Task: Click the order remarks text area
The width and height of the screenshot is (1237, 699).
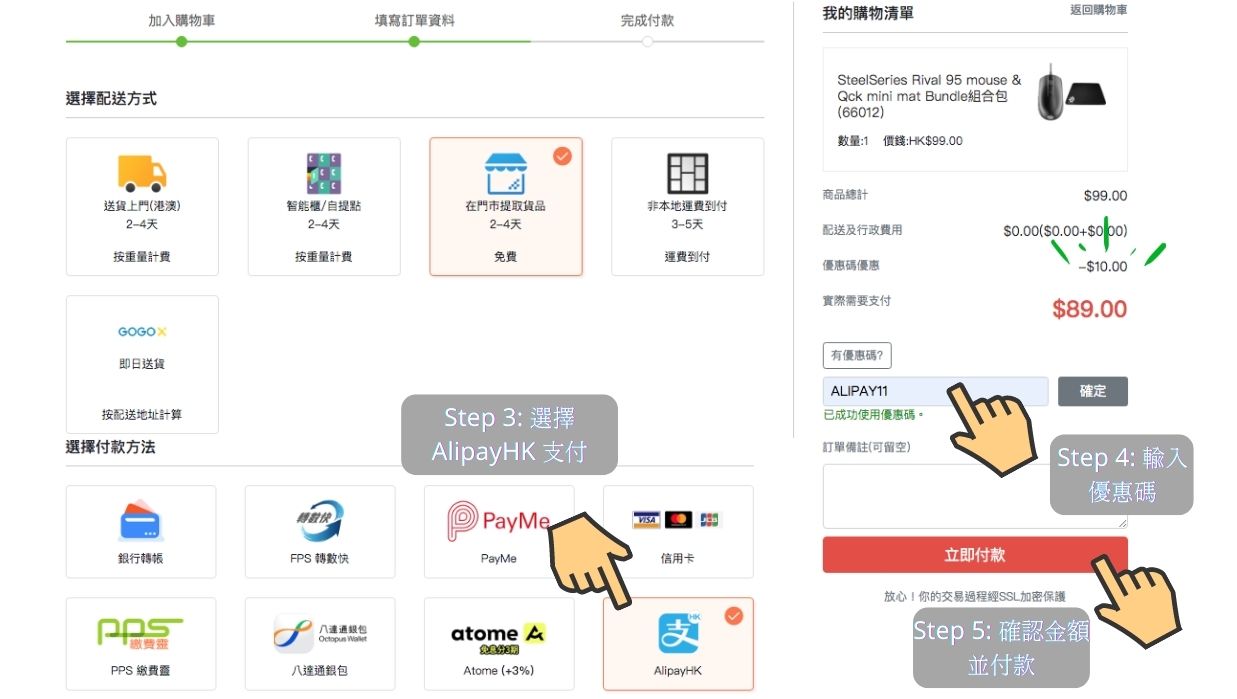Action: [975, 496]
